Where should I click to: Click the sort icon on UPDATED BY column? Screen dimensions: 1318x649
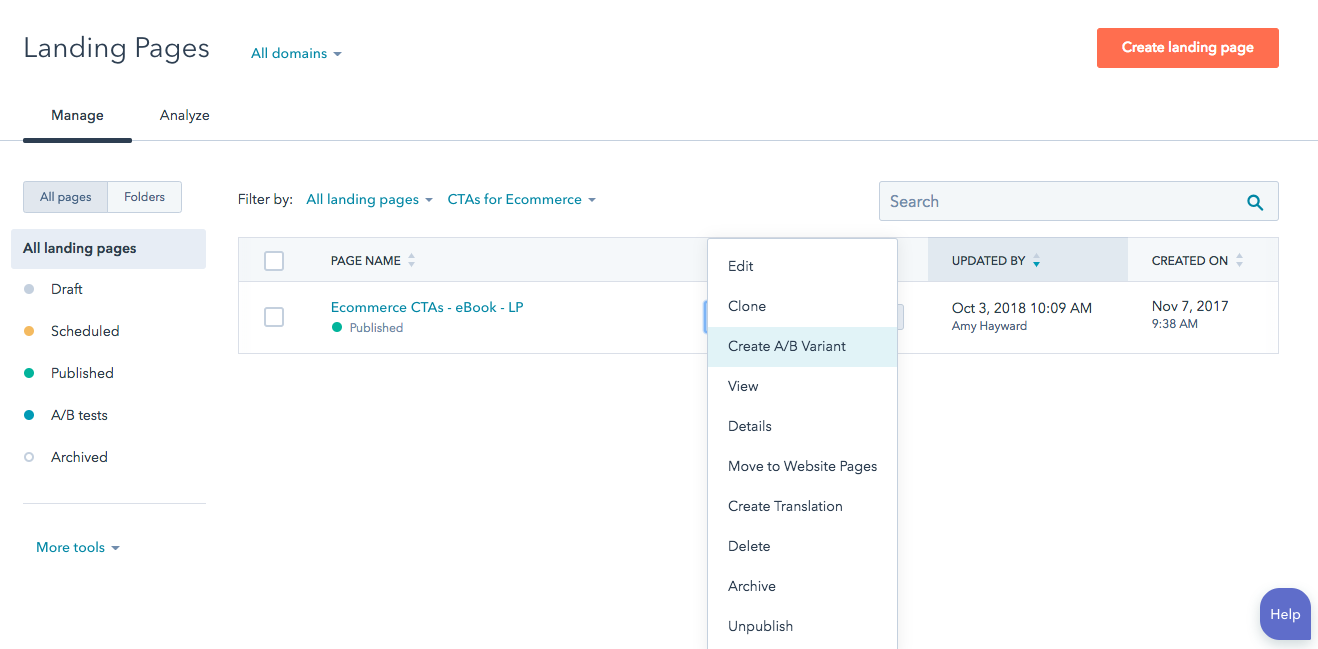click(x=1037, y=260)
